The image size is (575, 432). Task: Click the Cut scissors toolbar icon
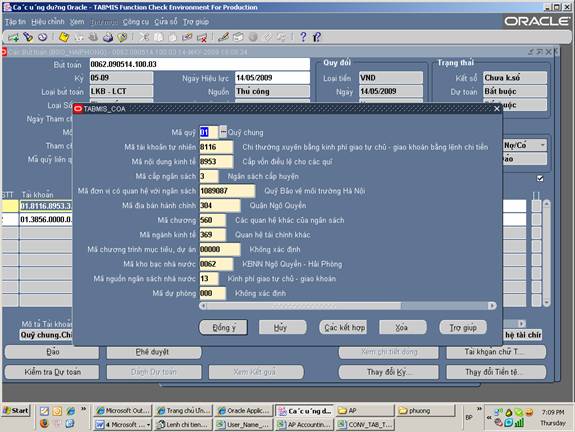(x=144, y=37)
